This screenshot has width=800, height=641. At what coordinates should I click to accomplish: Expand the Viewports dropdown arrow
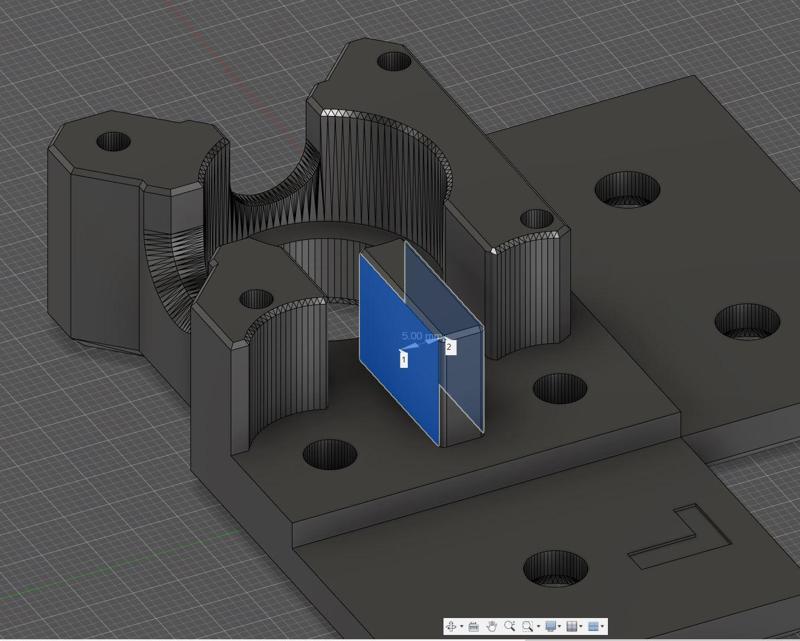point(602,626)
